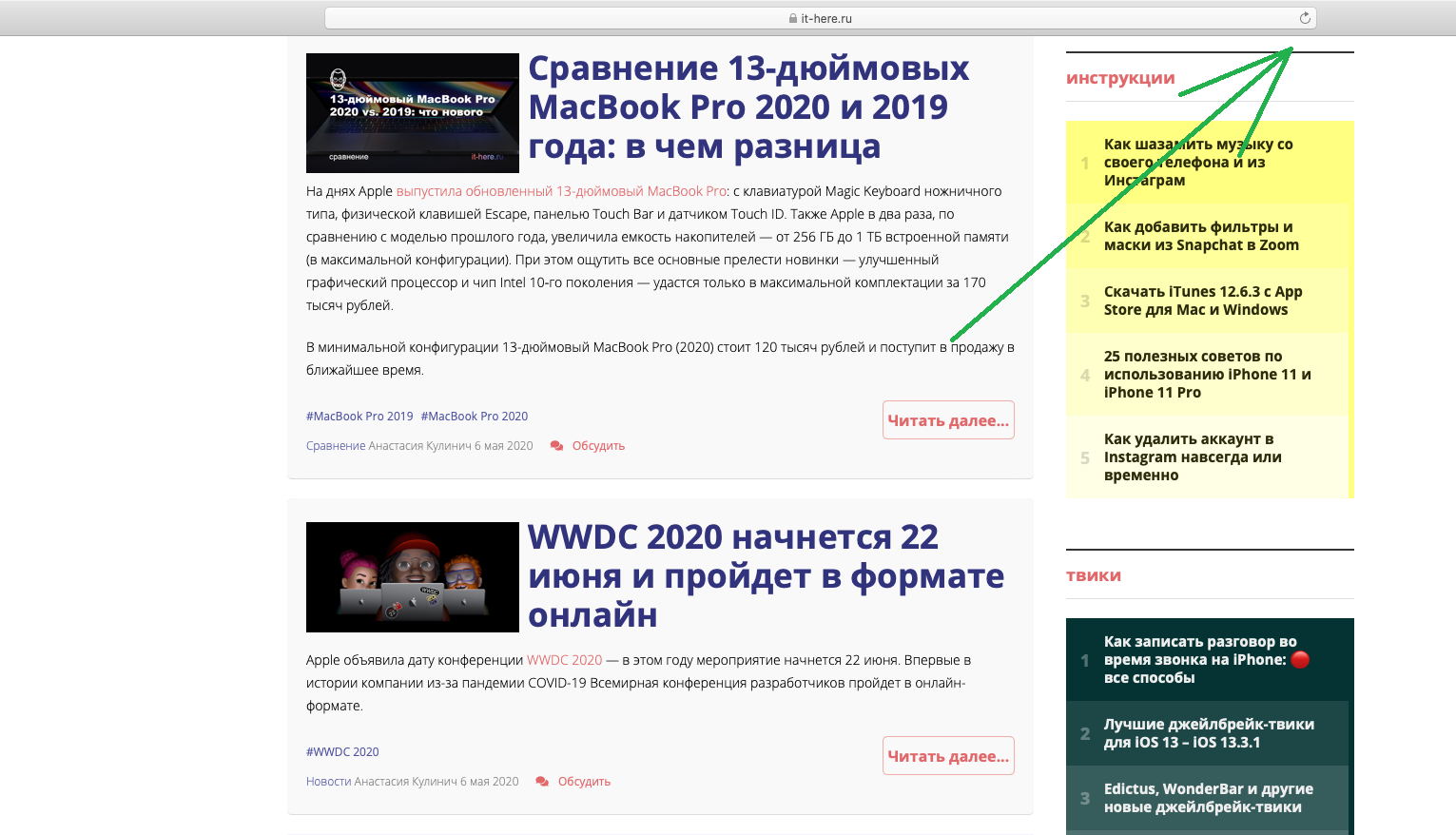
Task: Open the MacBook Pro 2020 vs 2019 thumbnail
Action: 413,113
